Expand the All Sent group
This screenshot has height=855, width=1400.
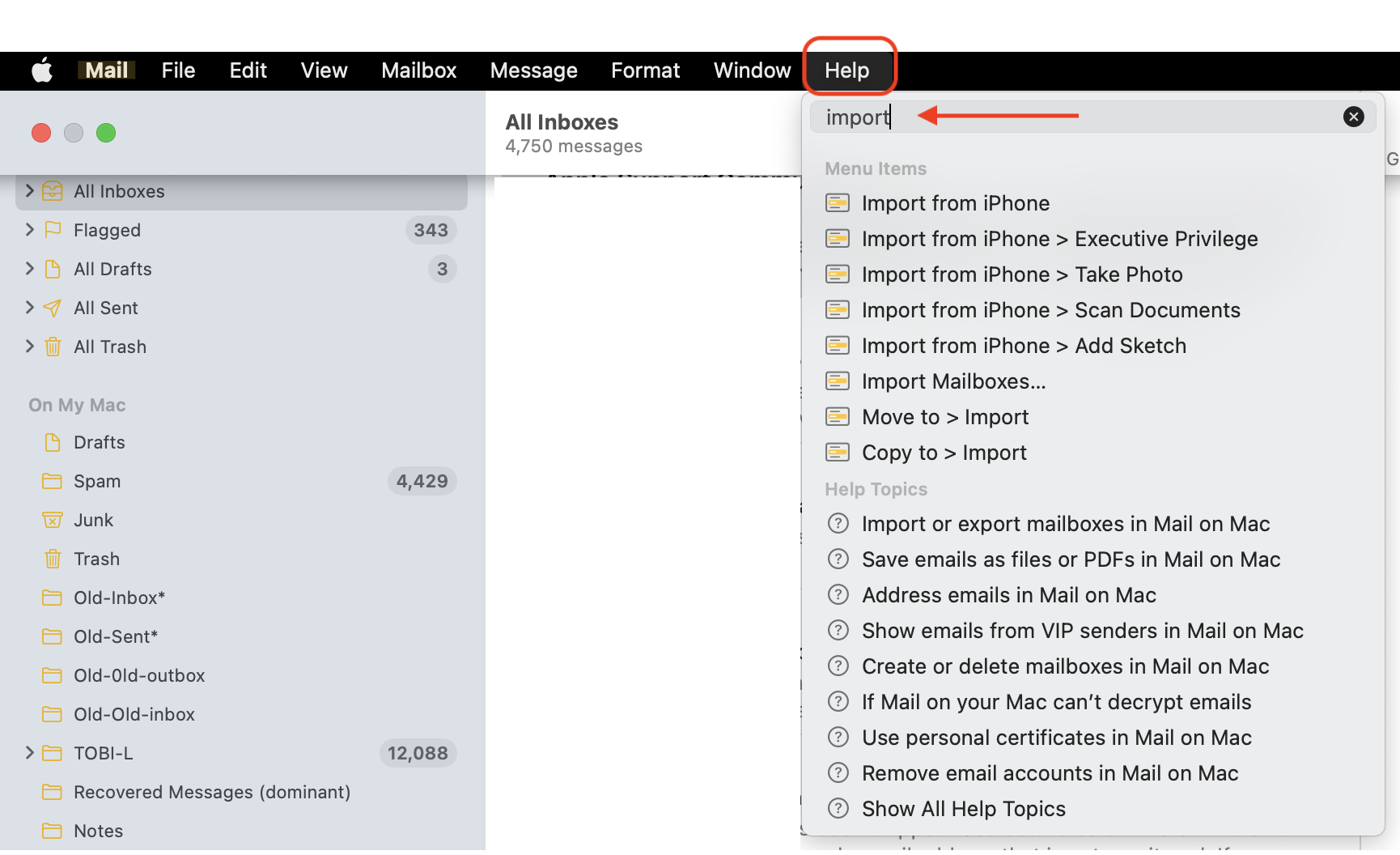(30, 307)
